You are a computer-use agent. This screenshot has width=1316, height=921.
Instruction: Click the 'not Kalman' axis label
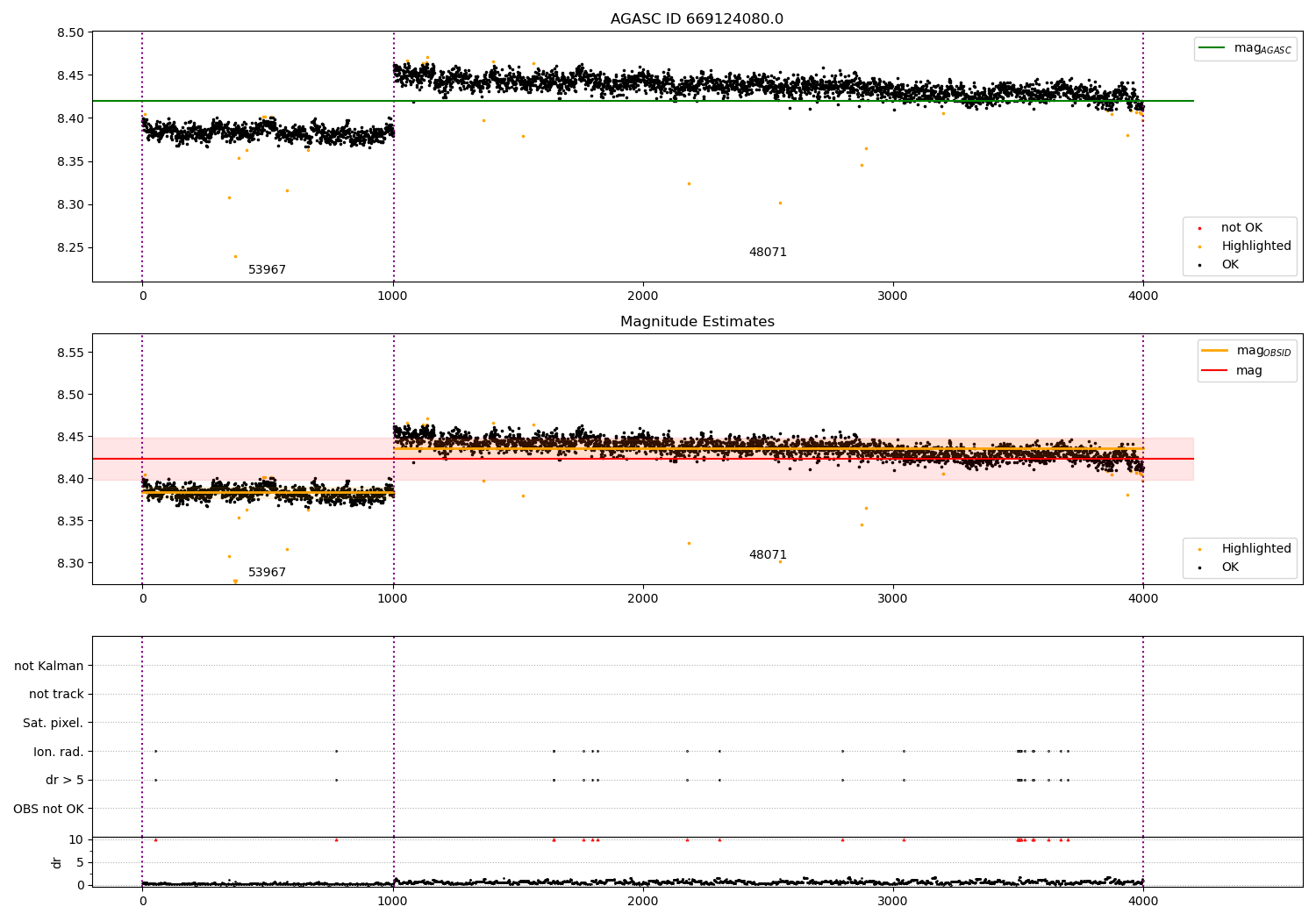click(49, 667)
